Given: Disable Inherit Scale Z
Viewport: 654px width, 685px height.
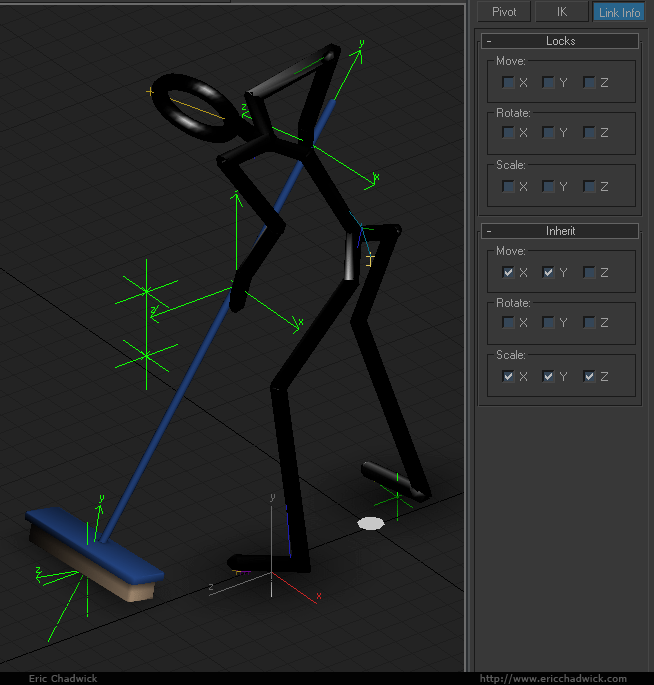Looking at the screenshot, I should pyautogui.click(x=589, y=376).
